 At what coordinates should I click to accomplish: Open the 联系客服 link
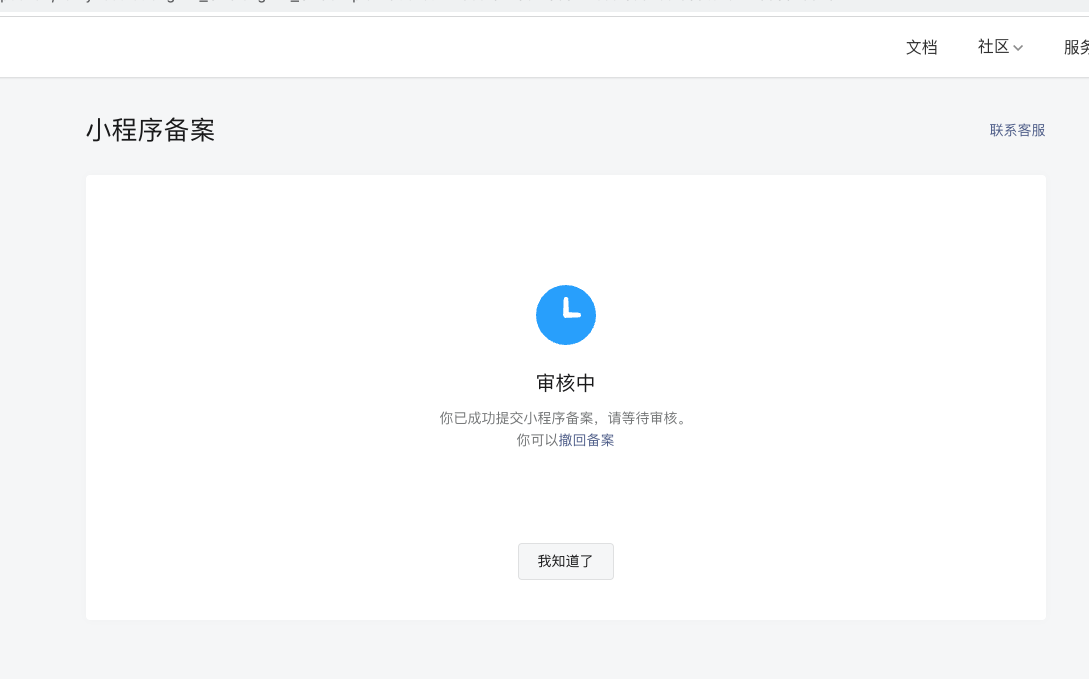coord(1017,130)
